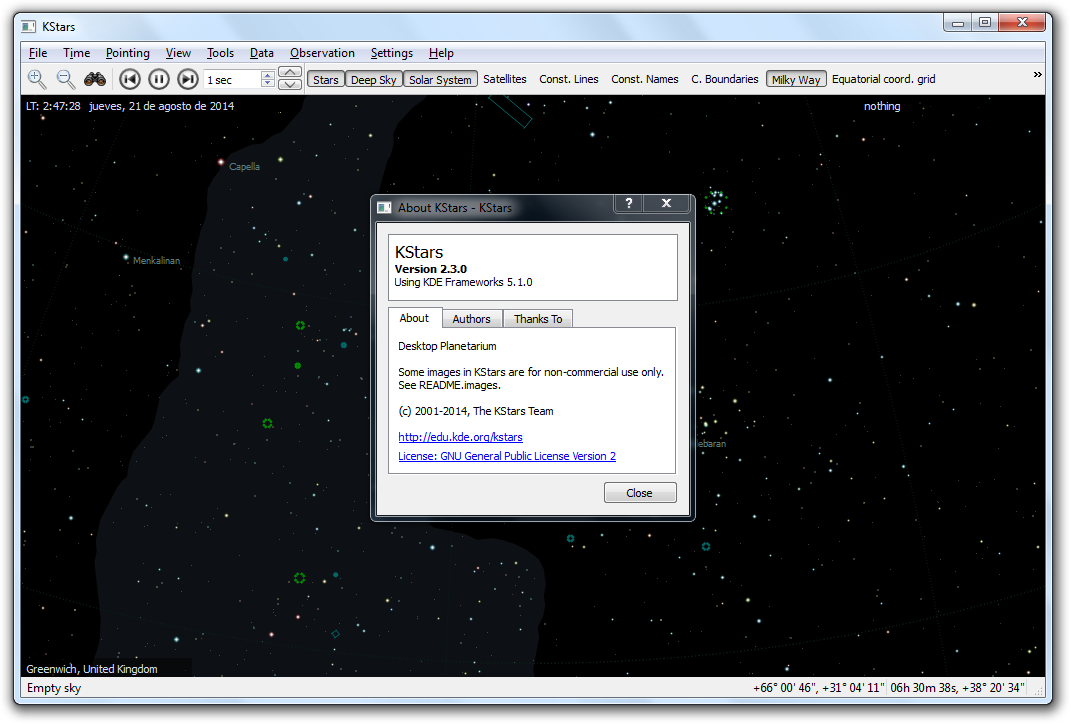Select next smaller time unit arrow

click(290, 85)
